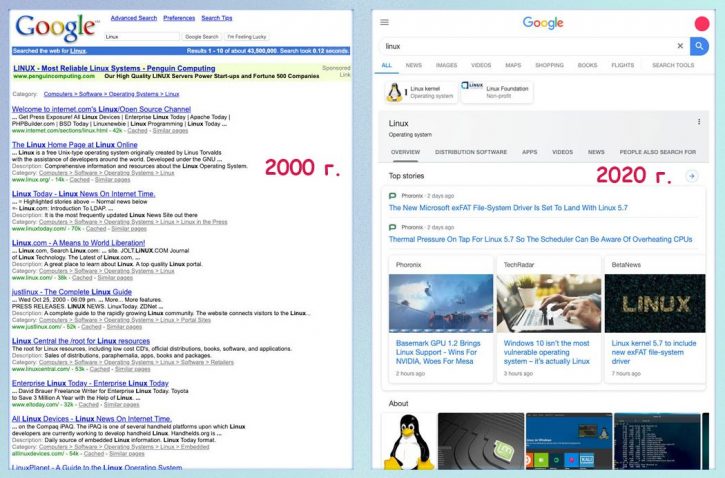Click the I'm Feeling Lucky button

(246, 37)
